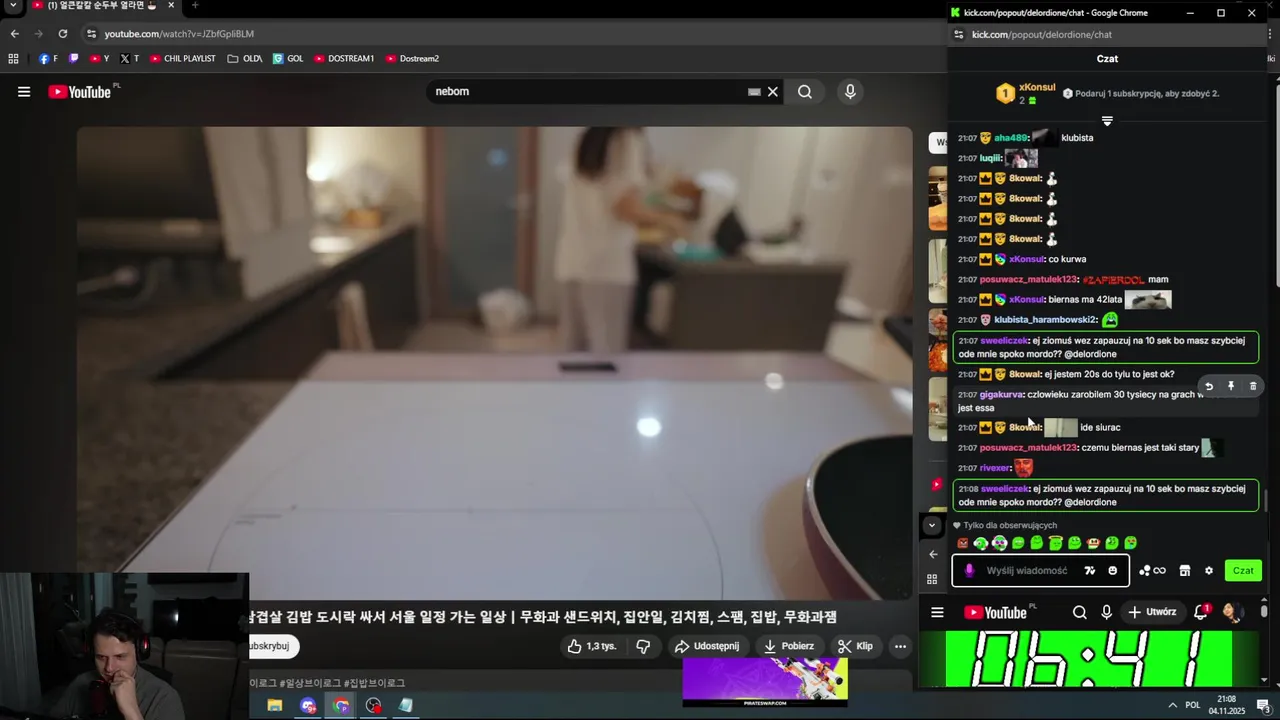Open the X 'T' bookmark
Viewport: 1280px width, 720px height.
pyautogui.click(x=129, y=59)
